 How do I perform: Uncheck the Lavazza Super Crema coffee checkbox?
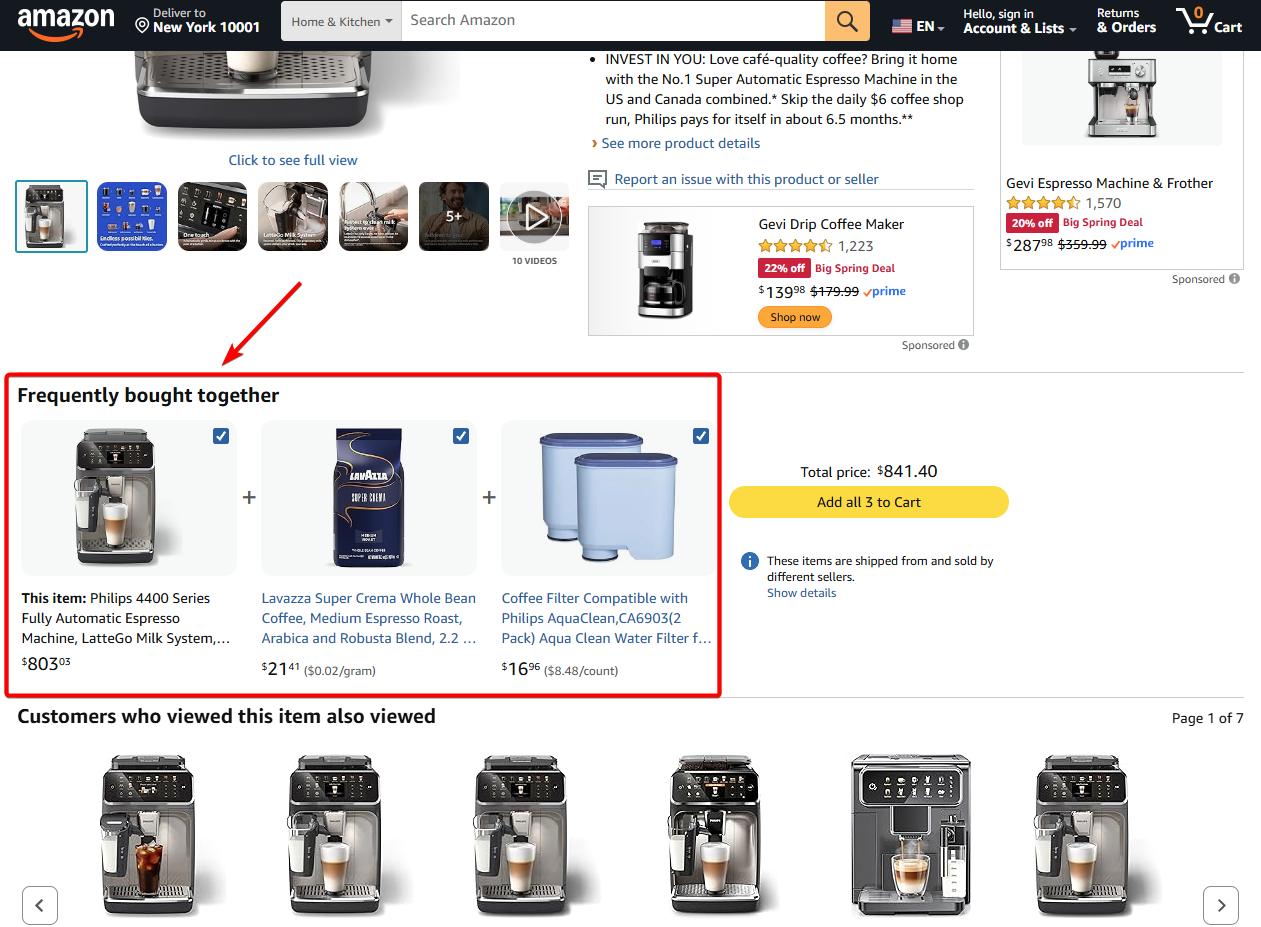461,436
